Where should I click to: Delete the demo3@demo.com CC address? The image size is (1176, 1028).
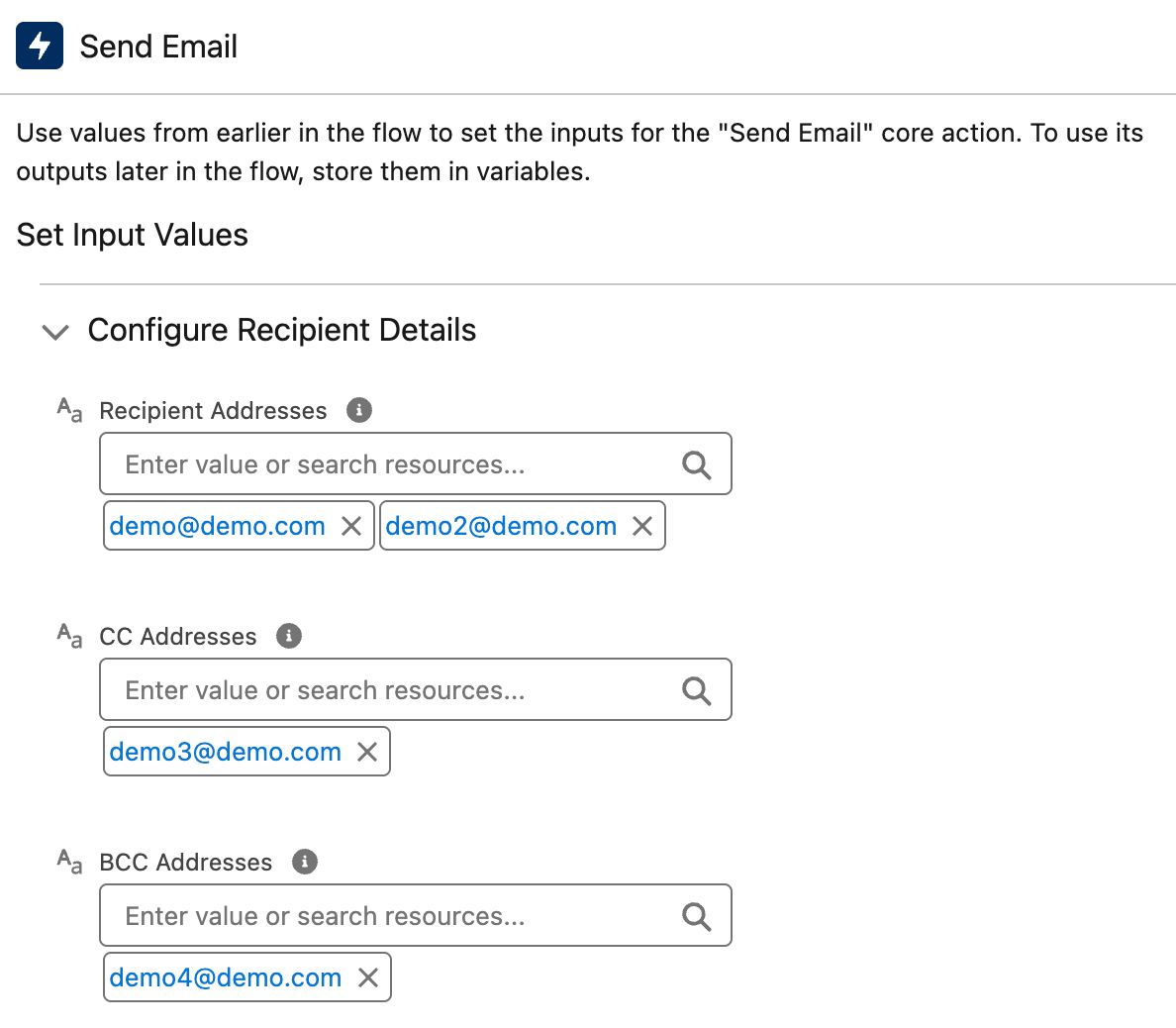367,752
